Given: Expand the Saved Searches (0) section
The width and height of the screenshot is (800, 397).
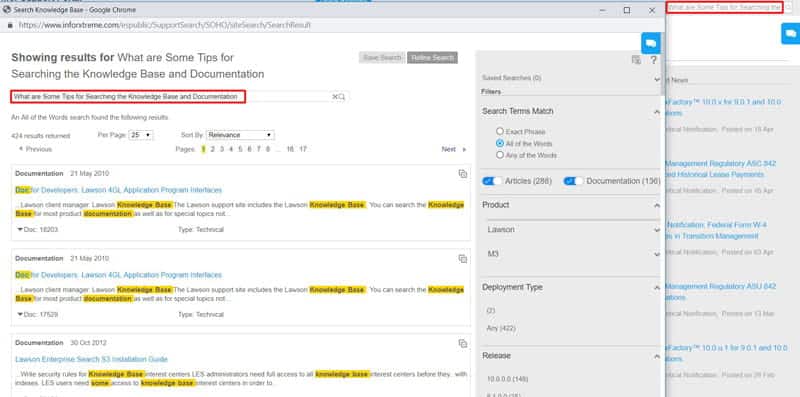Looking at the screenshot, I should 657,79.
